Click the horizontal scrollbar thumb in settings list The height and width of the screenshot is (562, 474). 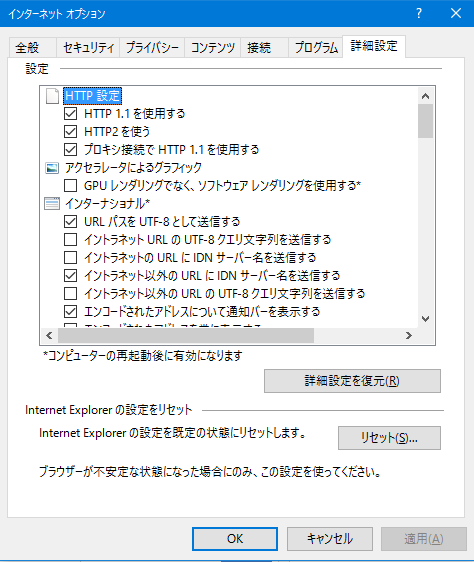(186, 335)
